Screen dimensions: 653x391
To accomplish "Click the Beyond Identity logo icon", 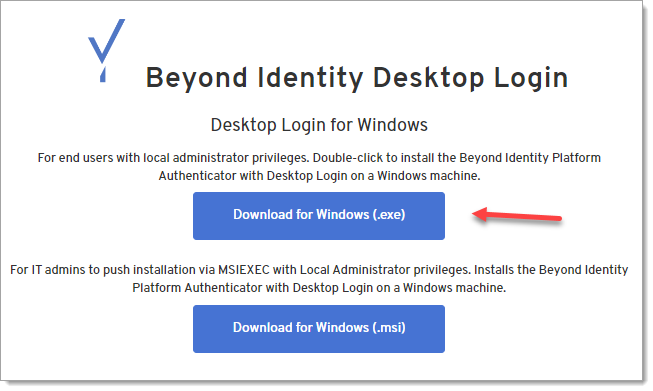I will coord(106,50).
